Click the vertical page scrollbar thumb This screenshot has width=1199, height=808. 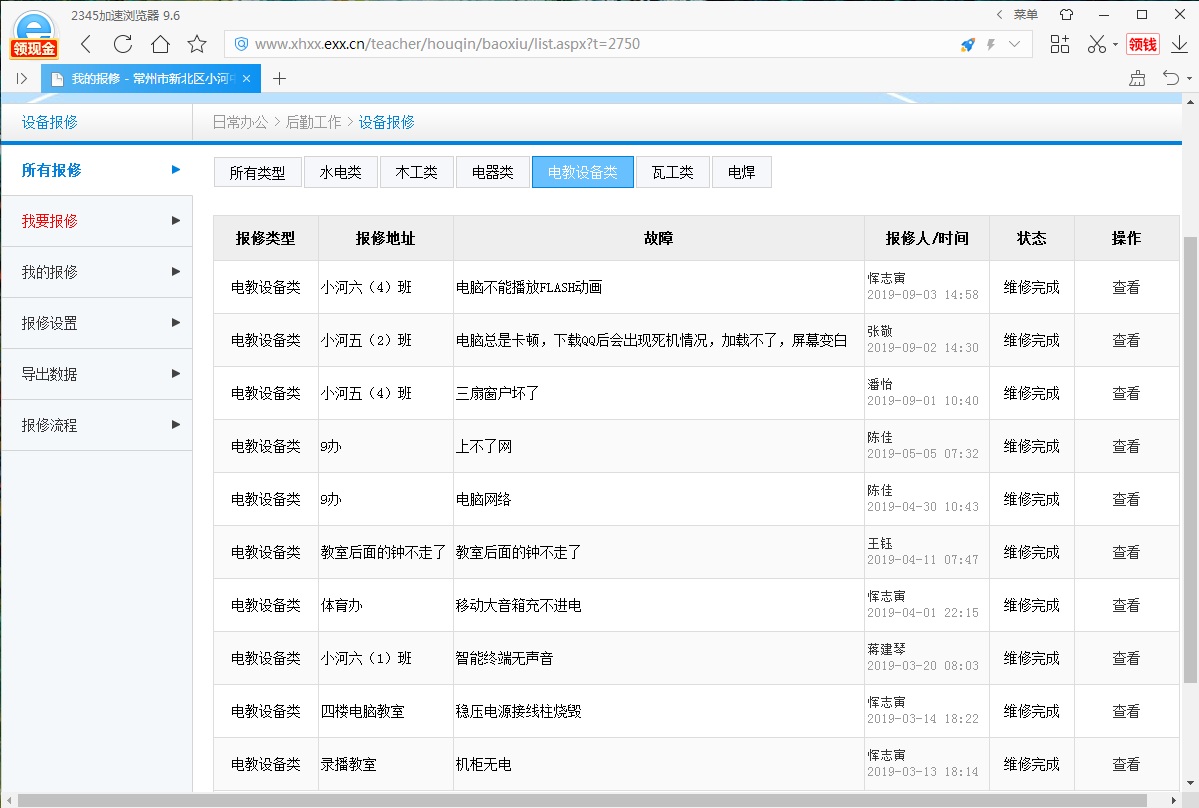pyautogui.click(x=1191, y=459)
